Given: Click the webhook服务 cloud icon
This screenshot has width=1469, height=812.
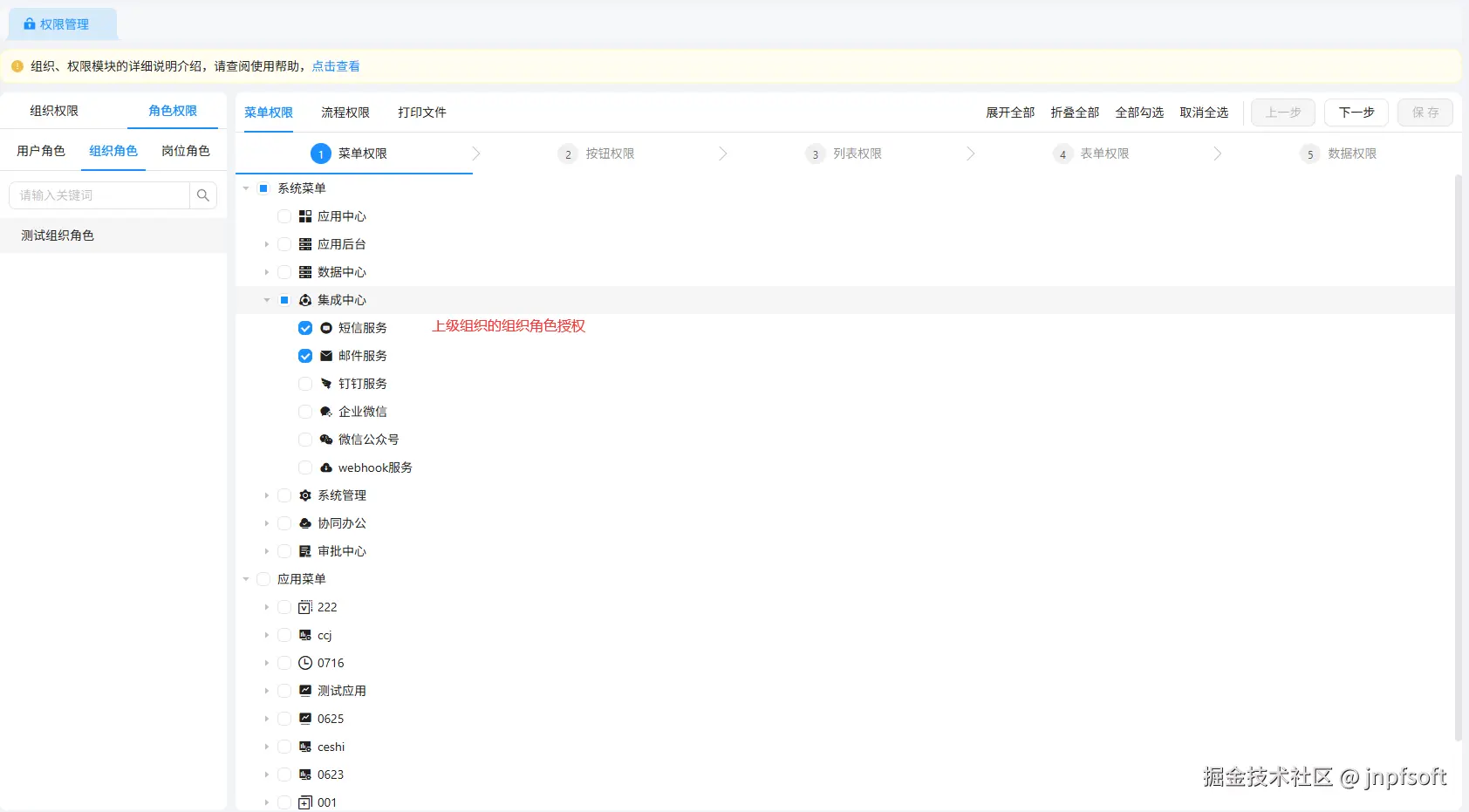Looking at the screenshot, I should pyautogui.click(x=326, y=467).
